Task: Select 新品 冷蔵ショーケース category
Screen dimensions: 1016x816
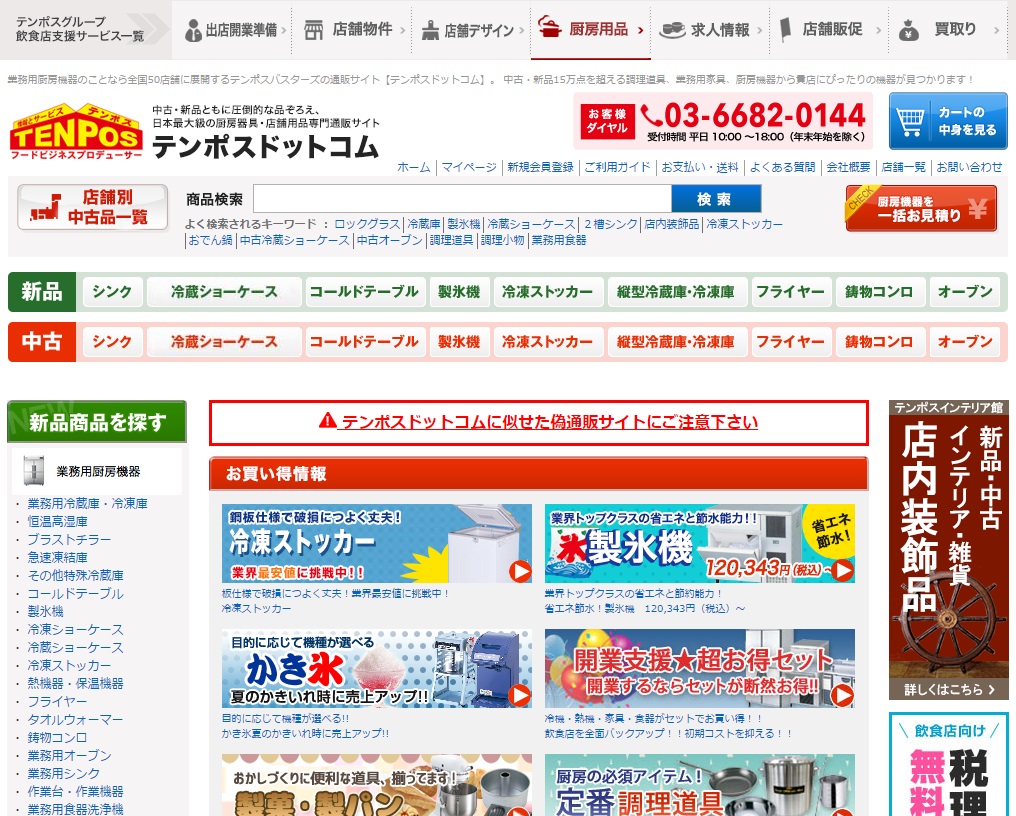Action: point(224,292)
